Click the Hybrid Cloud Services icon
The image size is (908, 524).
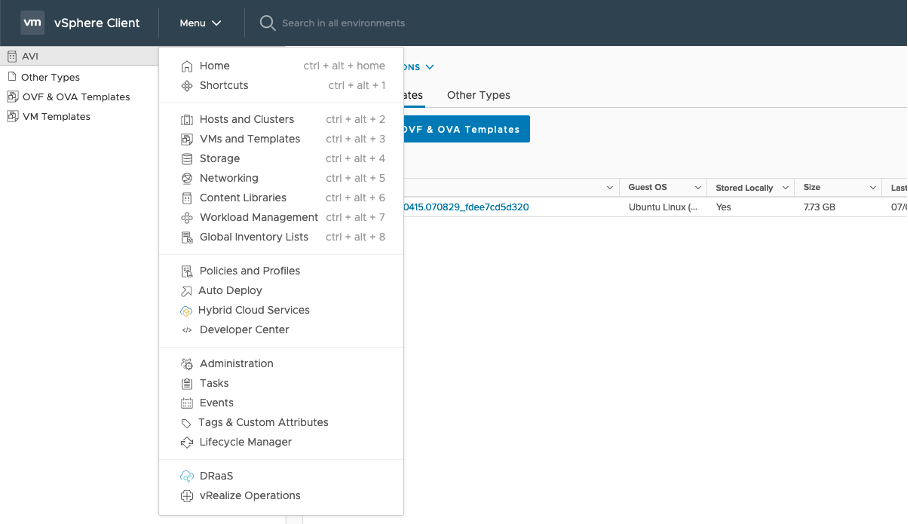(x=186, y=311)
